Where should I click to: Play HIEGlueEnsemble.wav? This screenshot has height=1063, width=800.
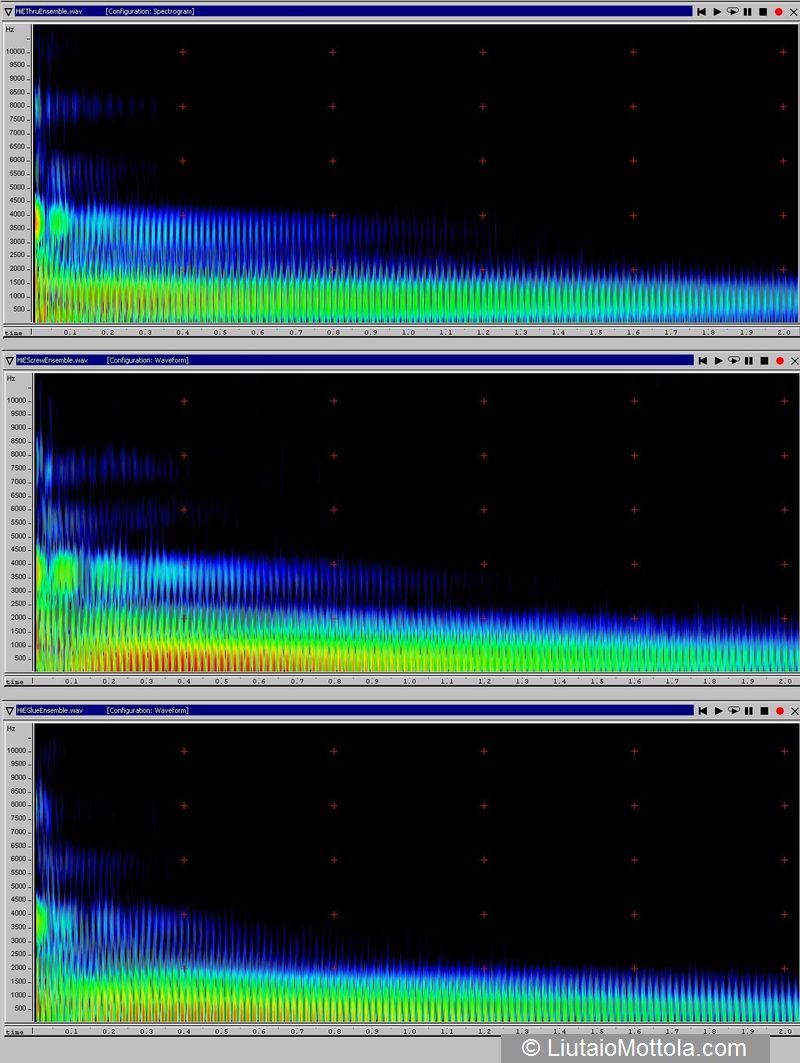(x=719, y=710)
